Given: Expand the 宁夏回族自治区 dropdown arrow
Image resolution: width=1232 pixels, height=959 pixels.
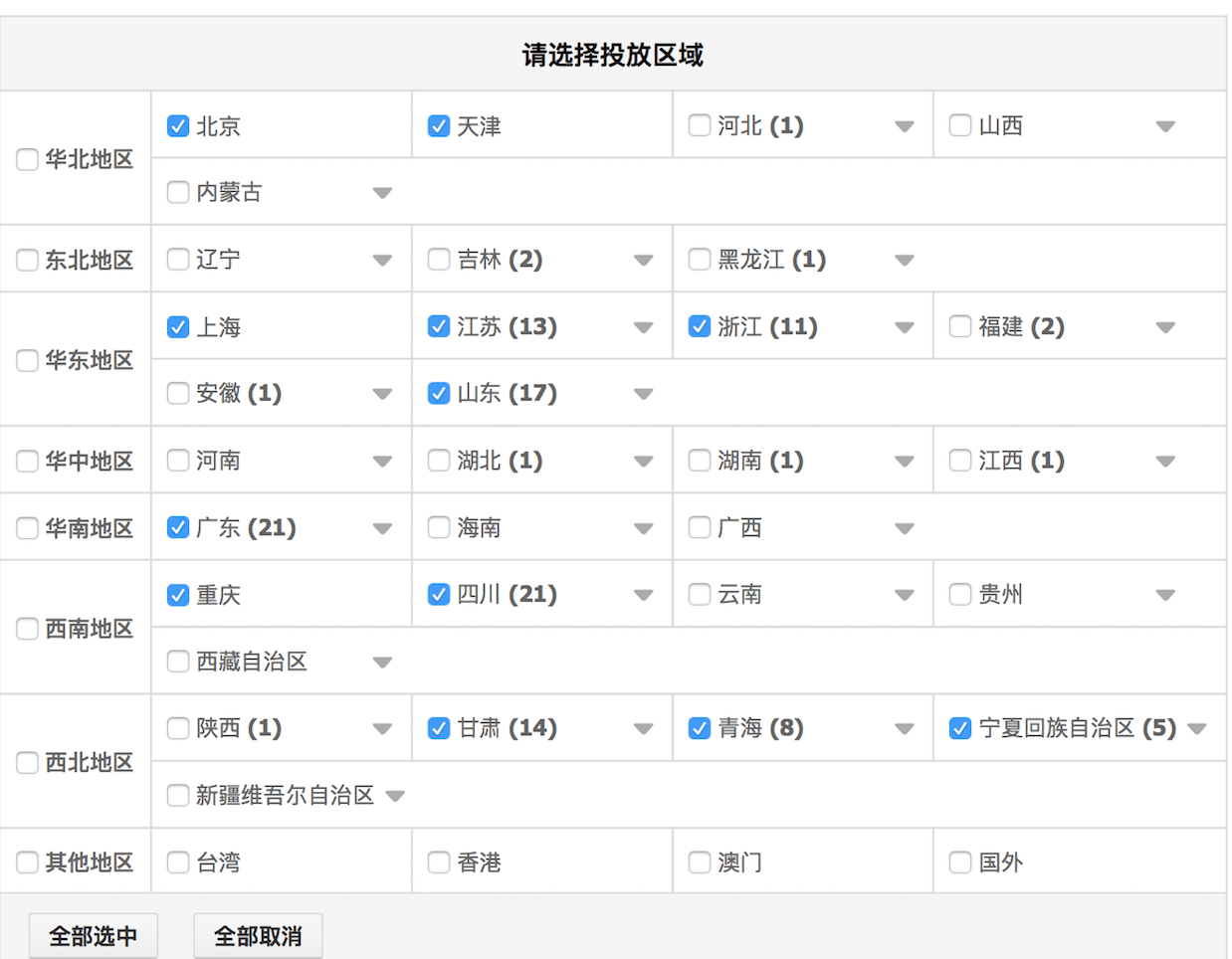Looking at the screenshot, I should pyautogui.click(x=1197, y=729).
